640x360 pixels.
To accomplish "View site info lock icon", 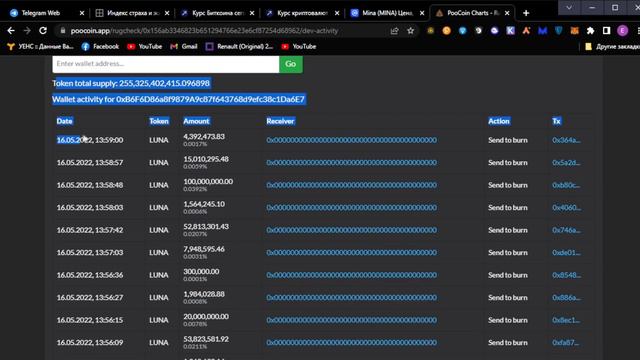I will (x=62, y=31).
